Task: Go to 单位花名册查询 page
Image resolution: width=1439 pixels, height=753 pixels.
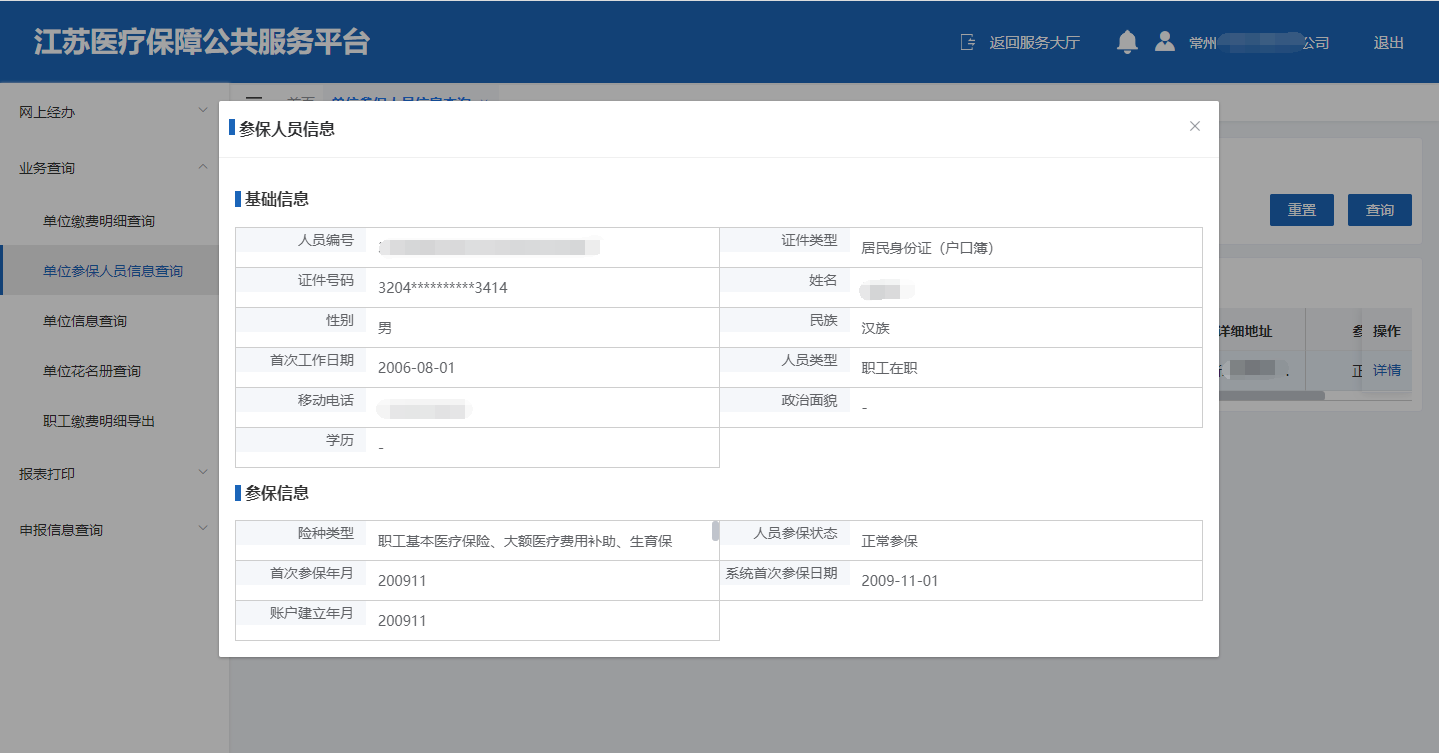Action: point(92,371)
